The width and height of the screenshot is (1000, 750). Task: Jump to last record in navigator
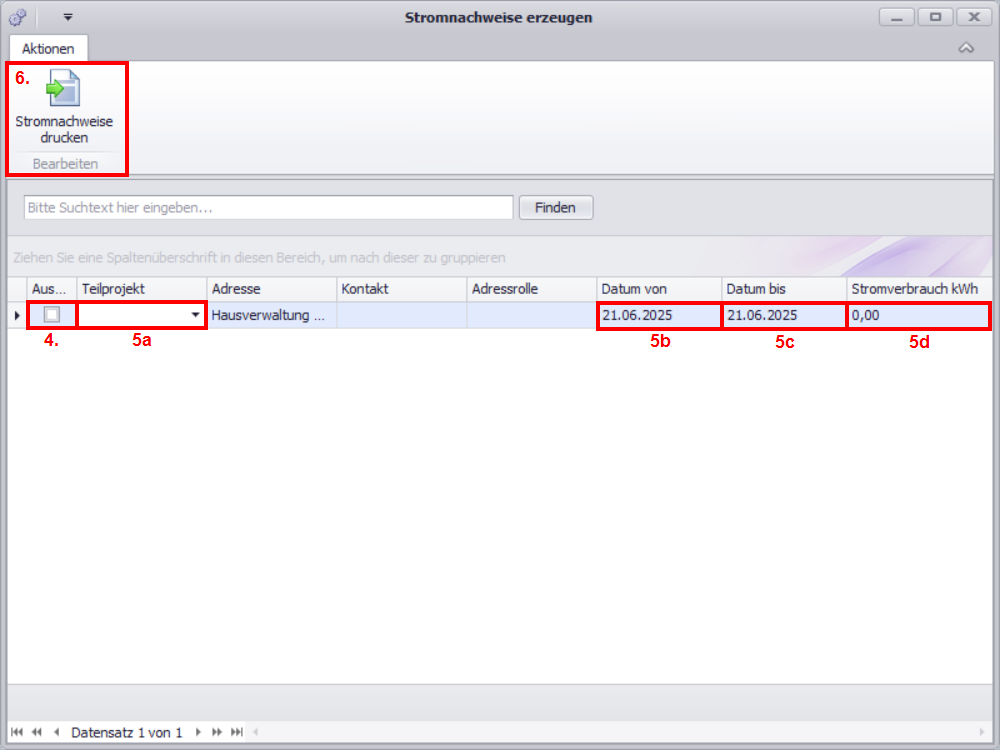click(x=237, y=732)
